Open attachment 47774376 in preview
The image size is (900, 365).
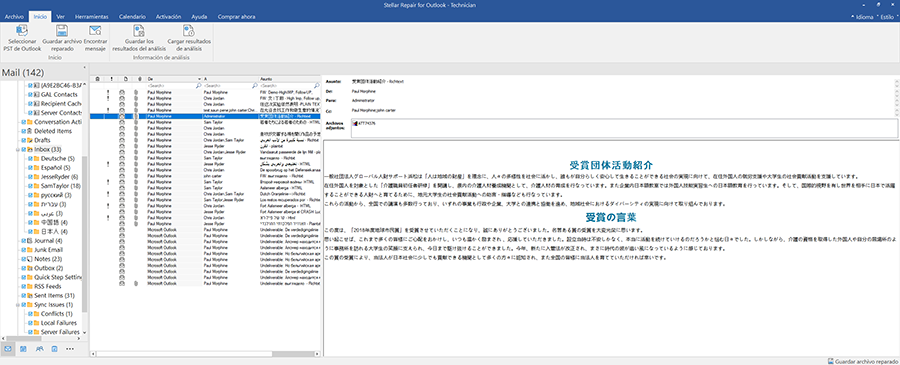coord(363,123)
